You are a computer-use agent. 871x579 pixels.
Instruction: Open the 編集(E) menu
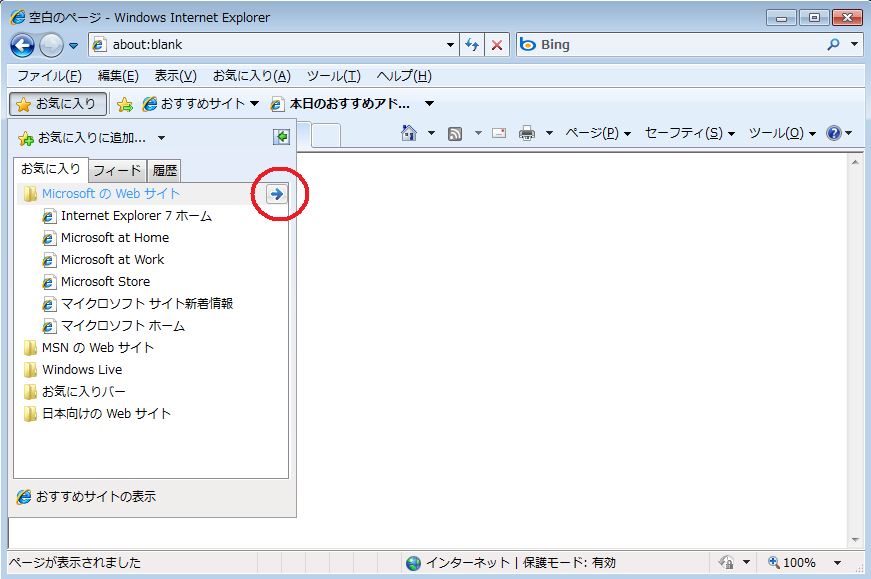pyautogui.click(x=118, y=76)
